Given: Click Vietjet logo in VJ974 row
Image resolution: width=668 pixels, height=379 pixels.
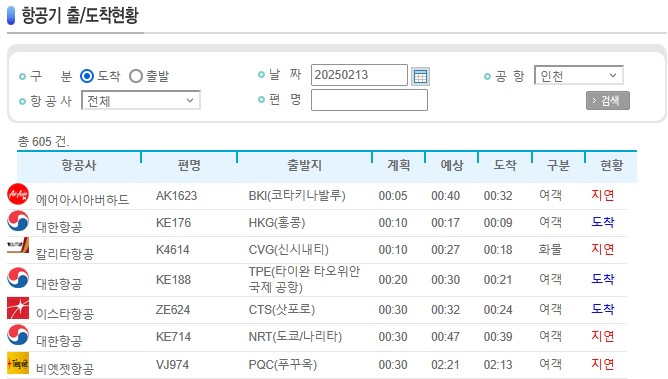Looking at the screenshot, I should pyautogui.click(x=18, y=363).
